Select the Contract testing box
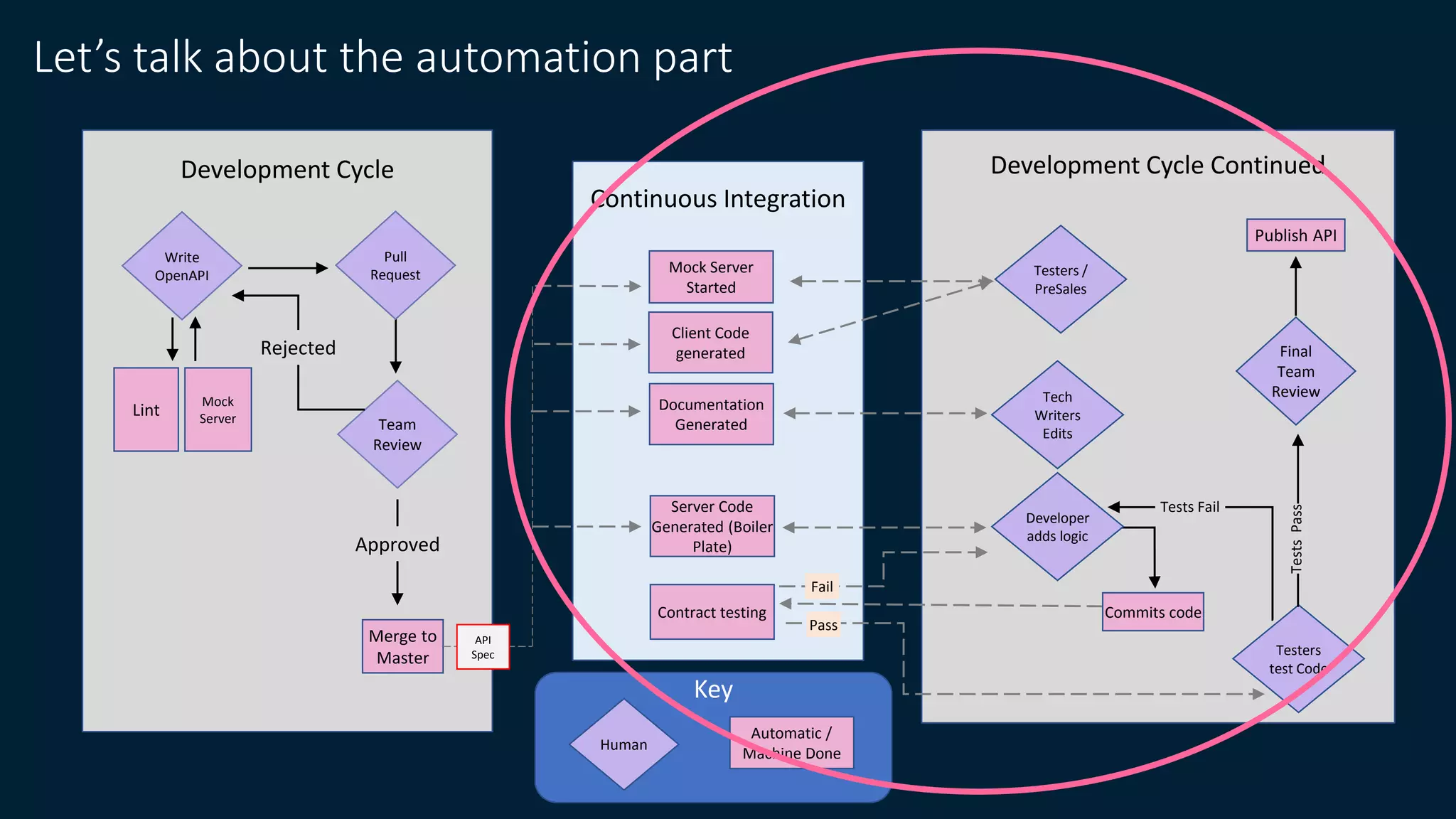1456x819 pixels. [x=712, y=612]
